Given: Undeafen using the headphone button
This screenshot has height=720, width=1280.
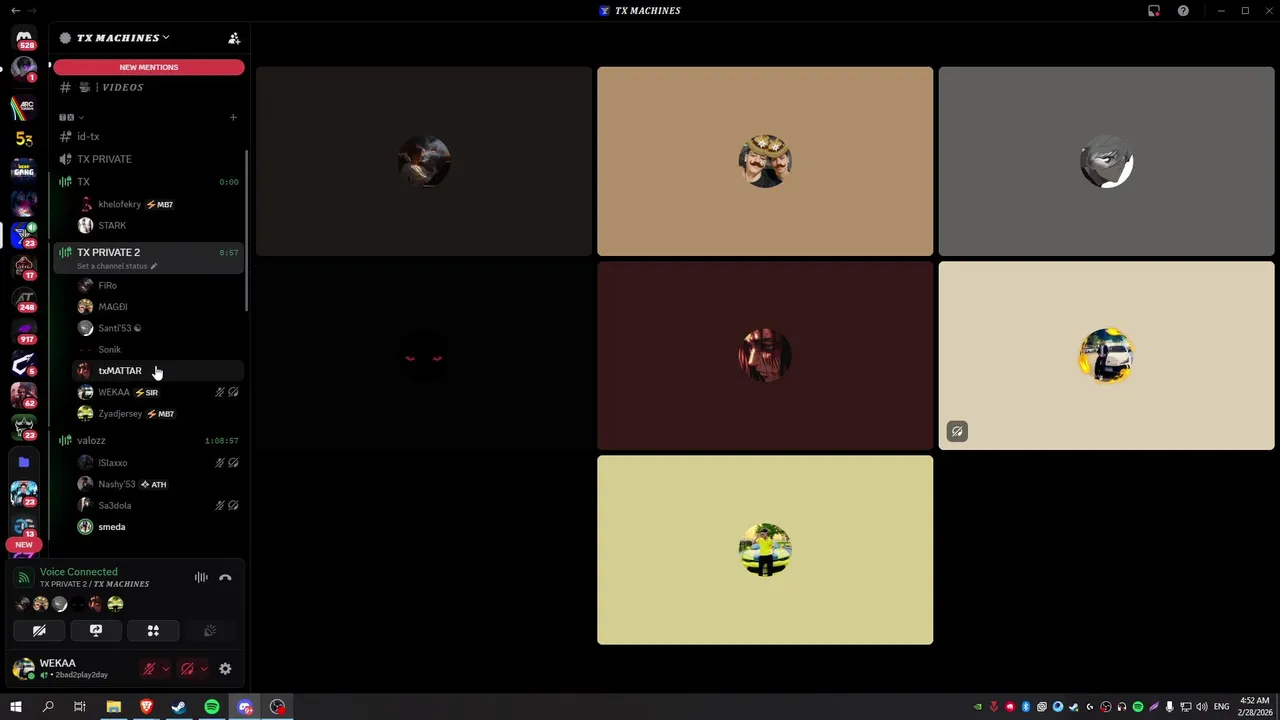Looking at the screenshot, I should (187, 669).
